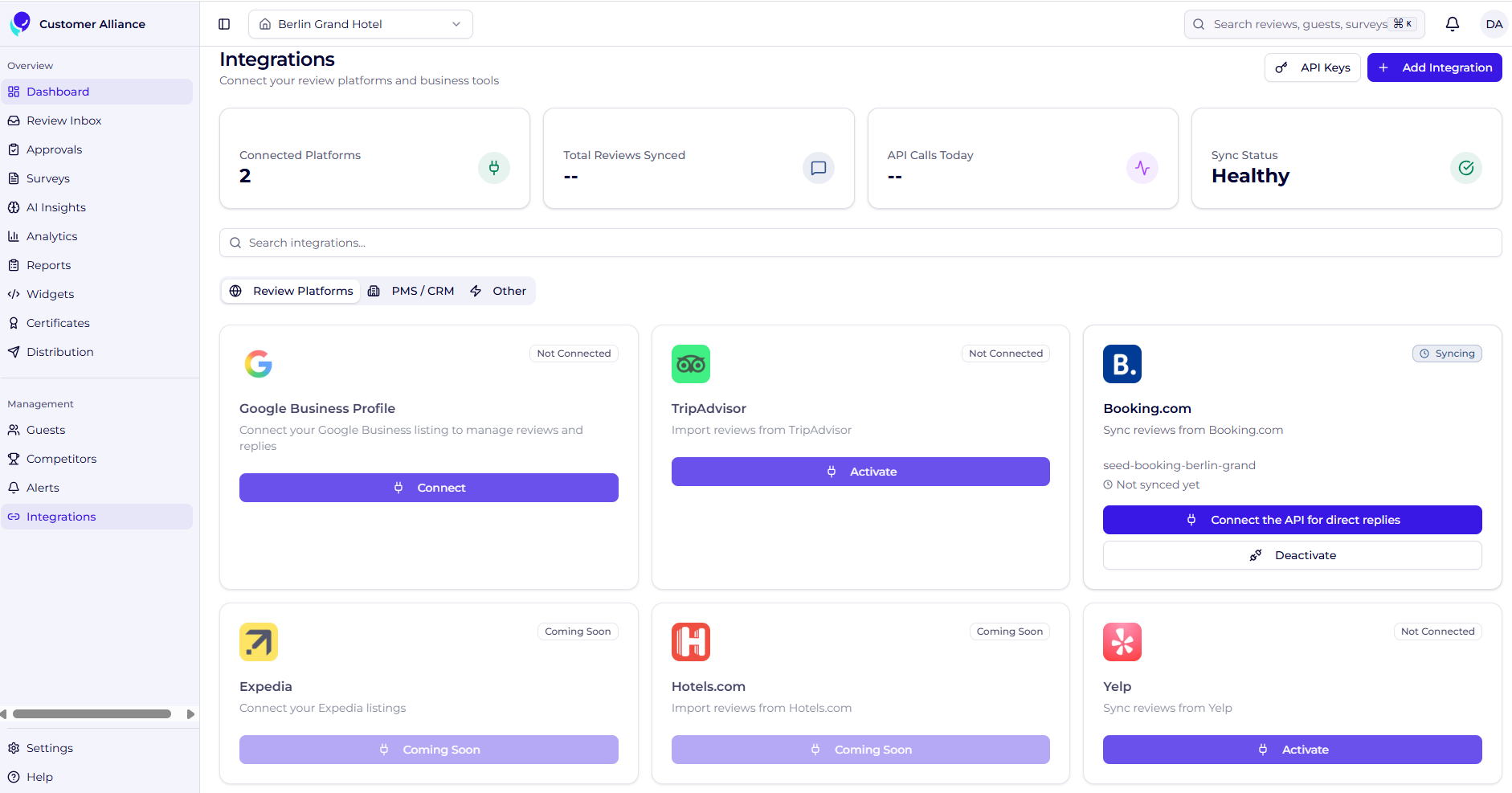Open Alerts in the sidebar

click(97, 488)
